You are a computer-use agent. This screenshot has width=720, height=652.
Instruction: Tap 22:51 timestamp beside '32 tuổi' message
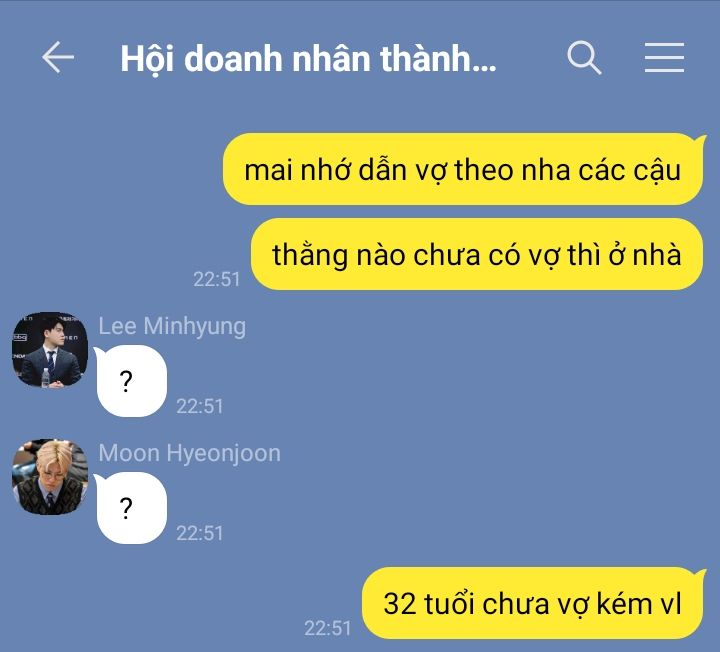[x=328, y=628]
